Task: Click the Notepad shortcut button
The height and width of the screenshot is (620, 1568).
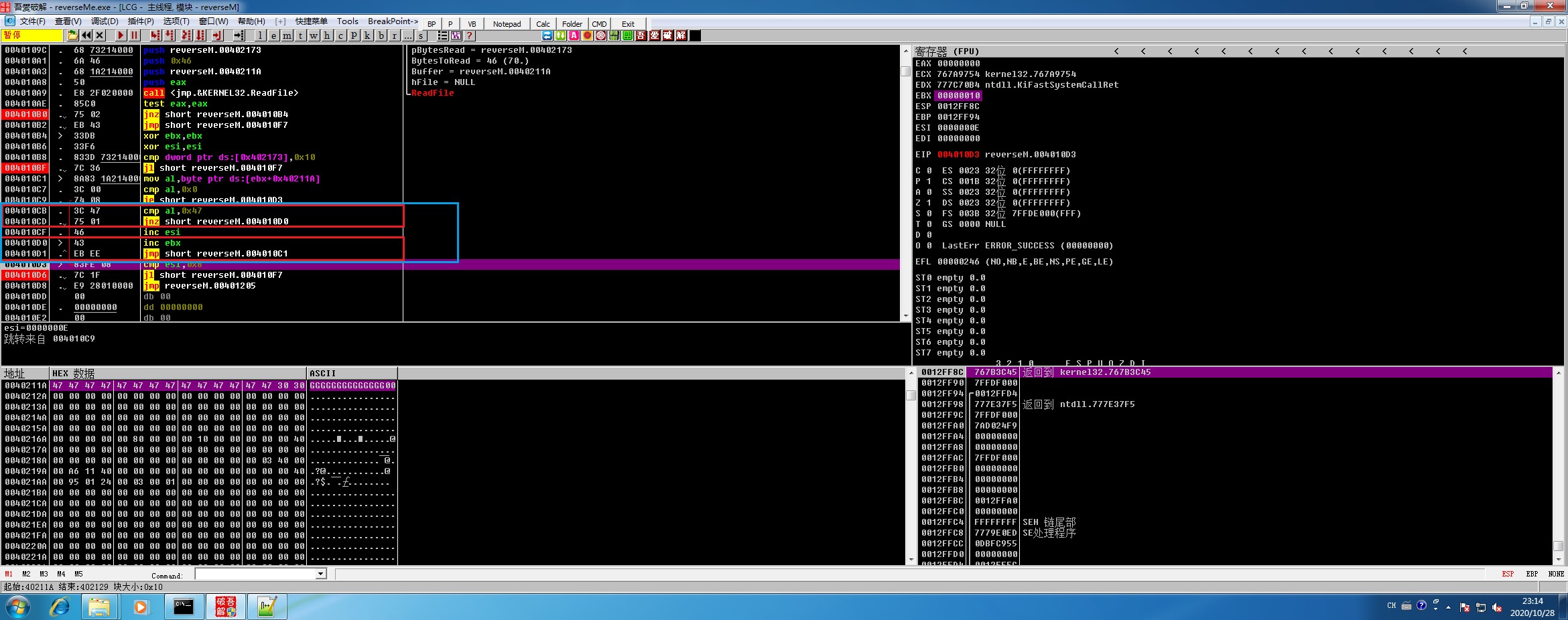Action: (x=507, y=24)
